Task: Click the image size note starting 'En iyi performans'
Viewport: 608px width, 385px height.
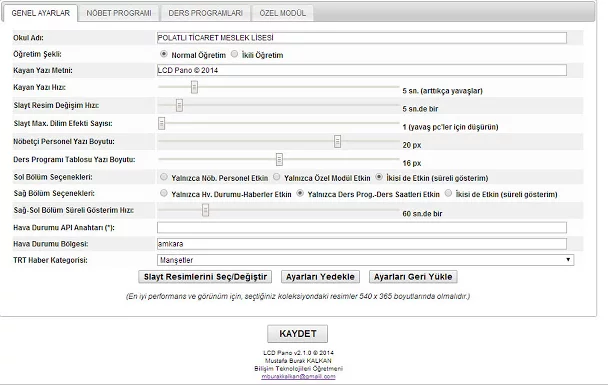Action: 298,296
